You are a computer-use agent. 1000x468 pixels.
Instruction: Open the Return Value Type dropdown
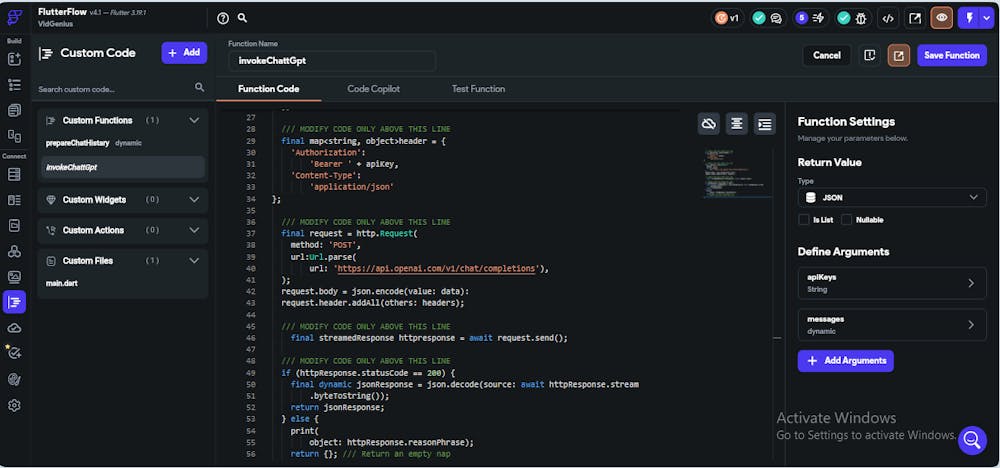(892, 198)
